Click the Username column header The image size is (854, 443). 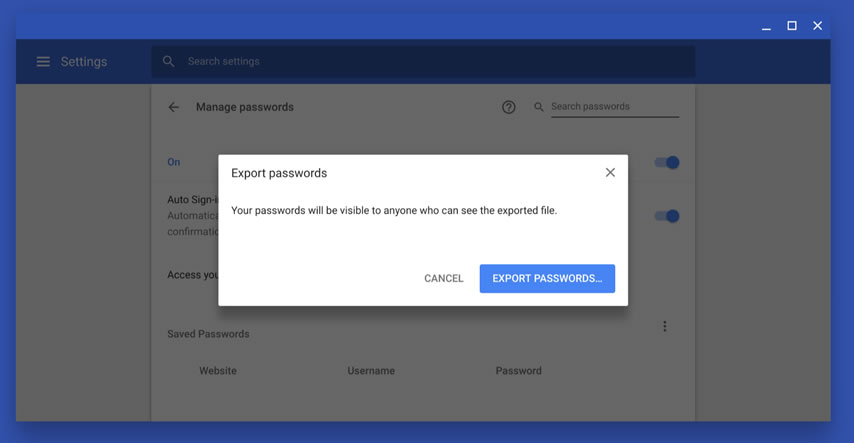[371, 371]
